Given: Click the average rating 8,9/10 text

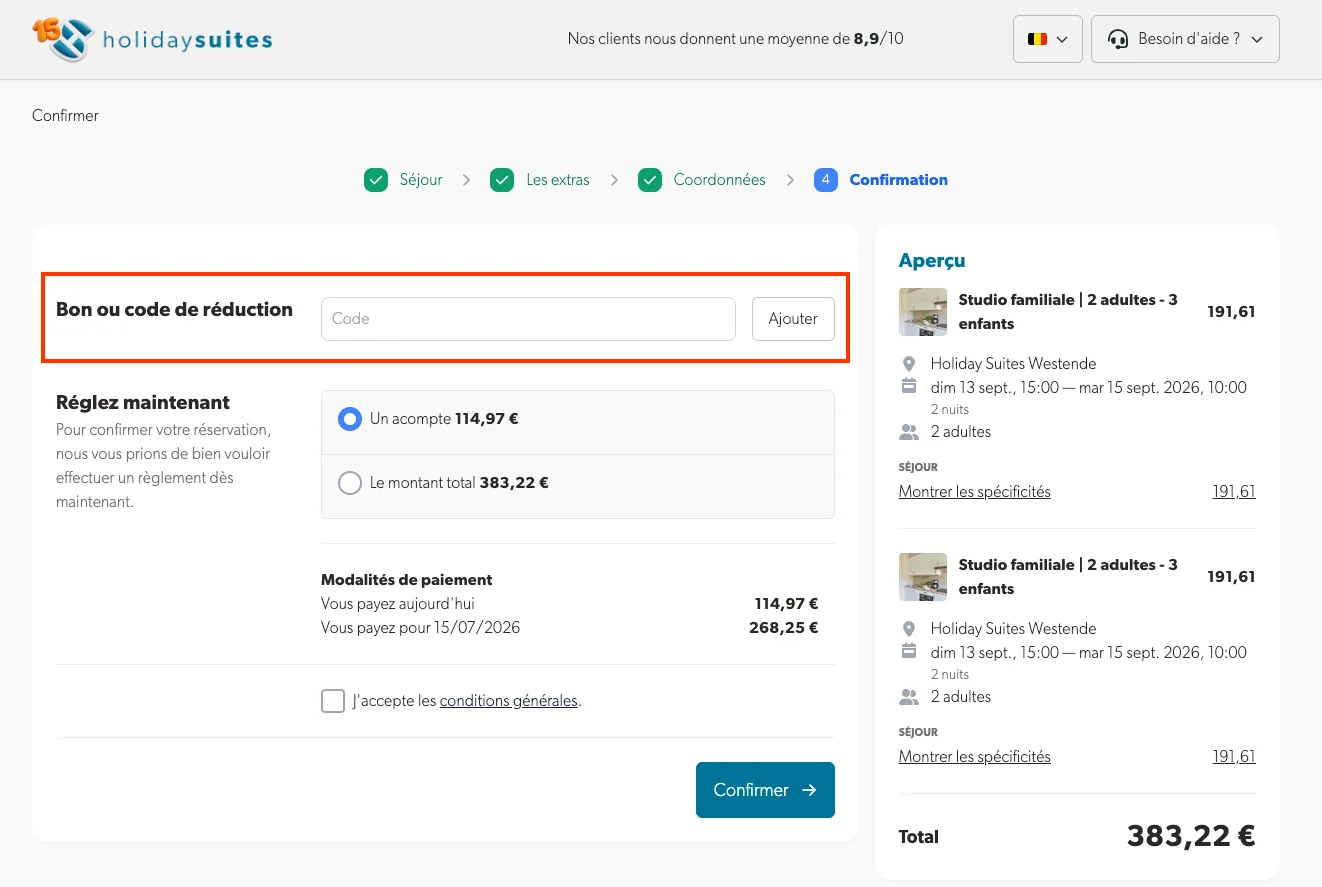Looking at the screenshot, I should (x=878, y=40).
